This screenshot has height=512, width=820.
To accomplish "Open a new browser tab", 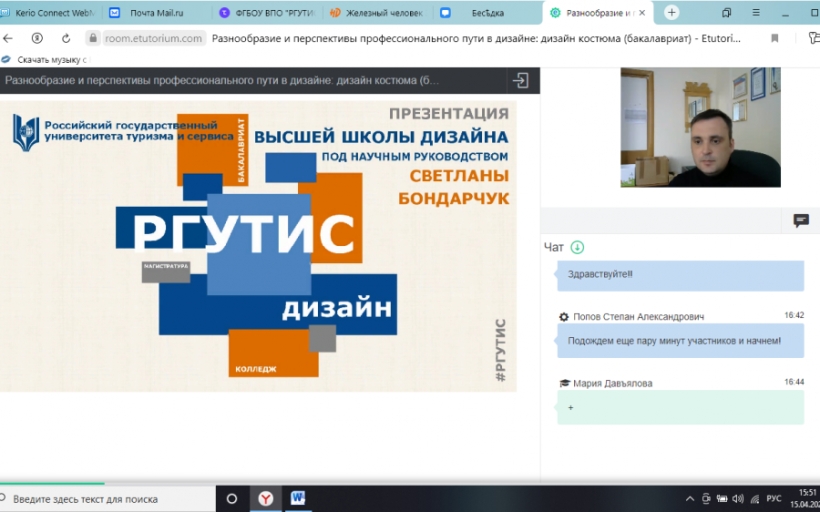I will pos(672,13).
